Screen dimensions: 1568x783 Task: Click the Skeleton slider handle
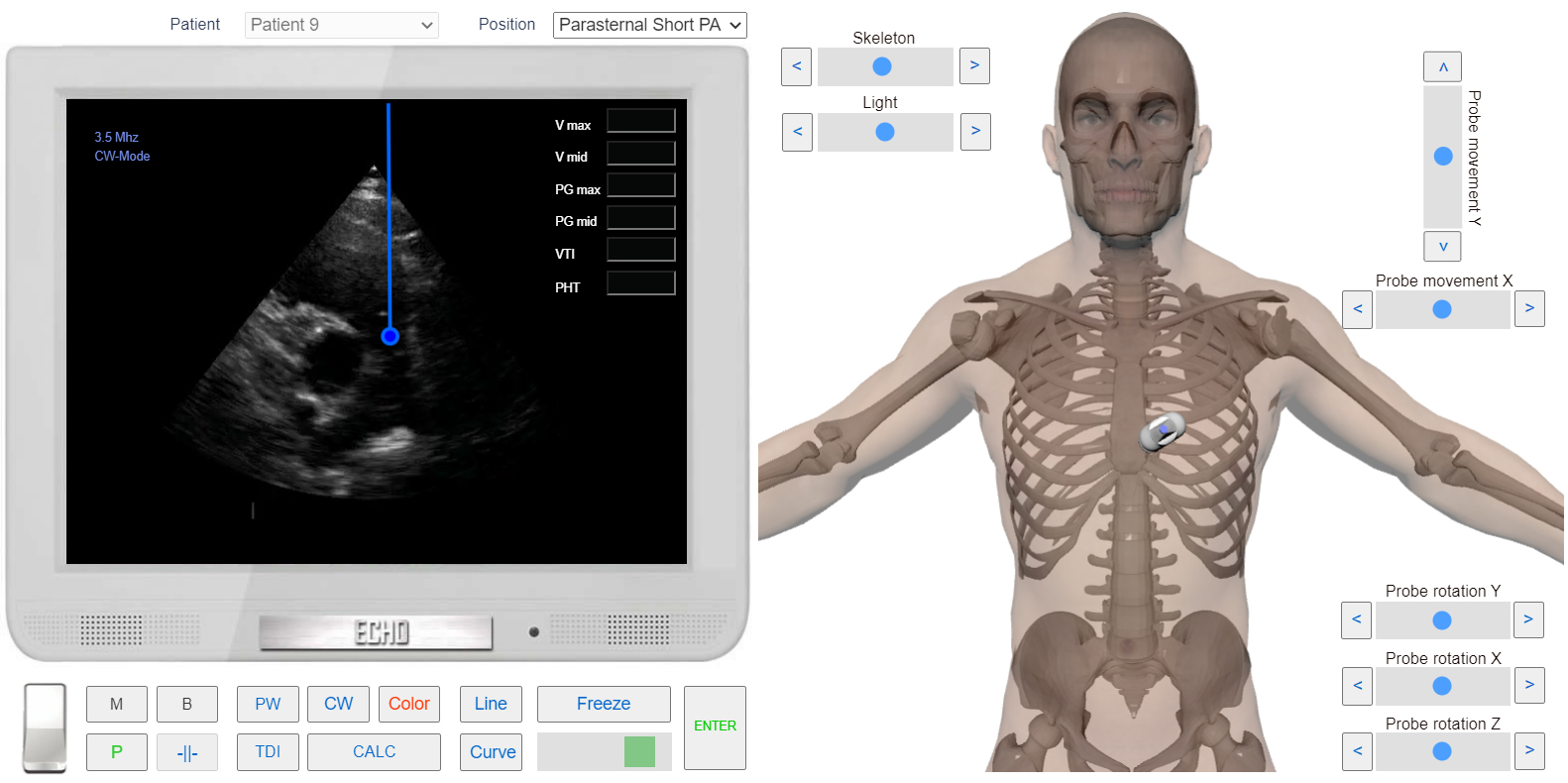882,66
